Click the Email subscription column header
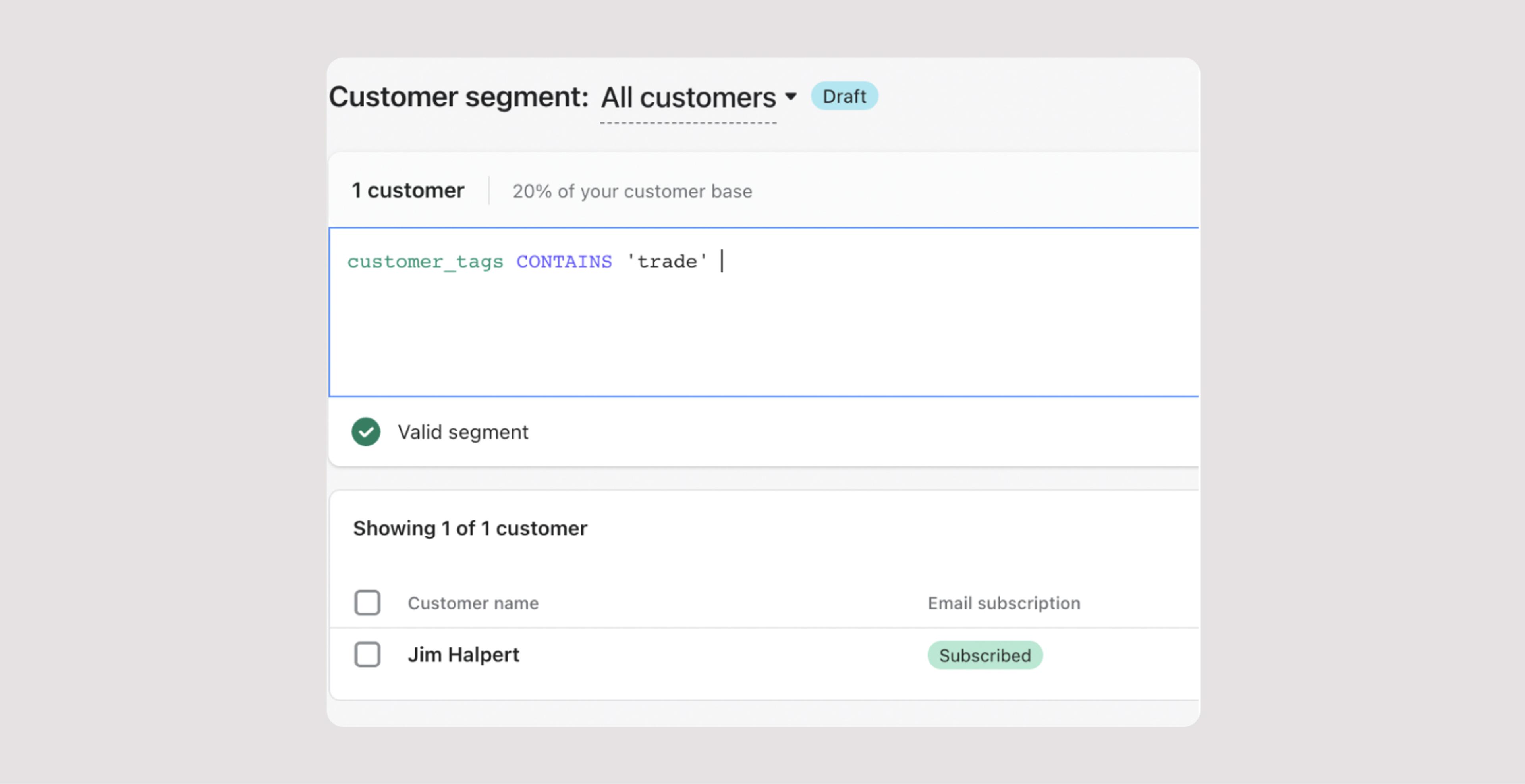This screenshot has width=1525, height=784. [x=1004, y=603]
